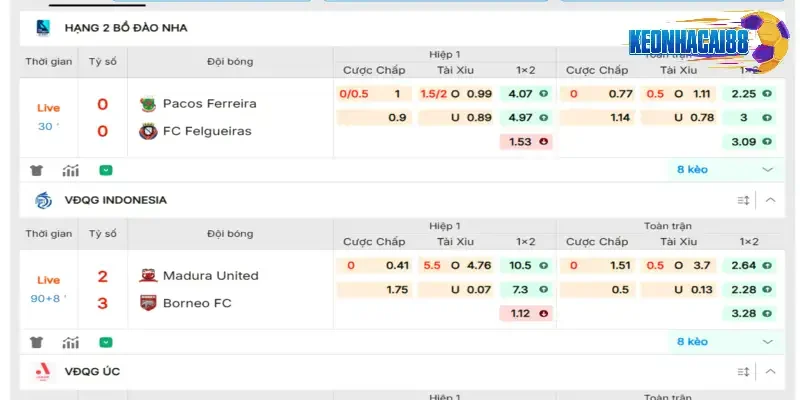Click the shirt icon under Pacos Ferreira match
800x400 pixels.
36,170
